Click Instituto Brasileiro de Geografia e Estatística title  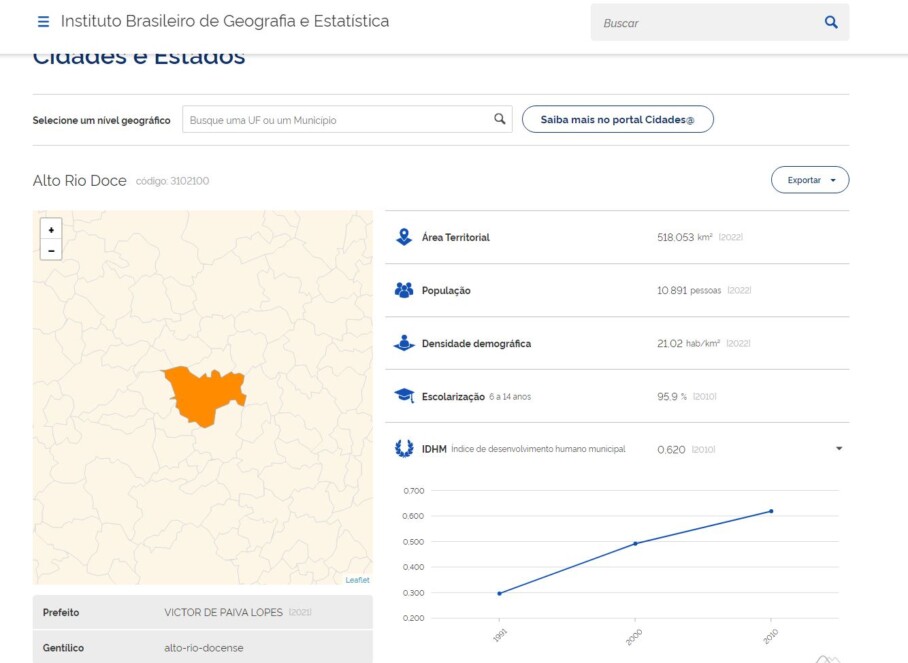pos(225,21)
